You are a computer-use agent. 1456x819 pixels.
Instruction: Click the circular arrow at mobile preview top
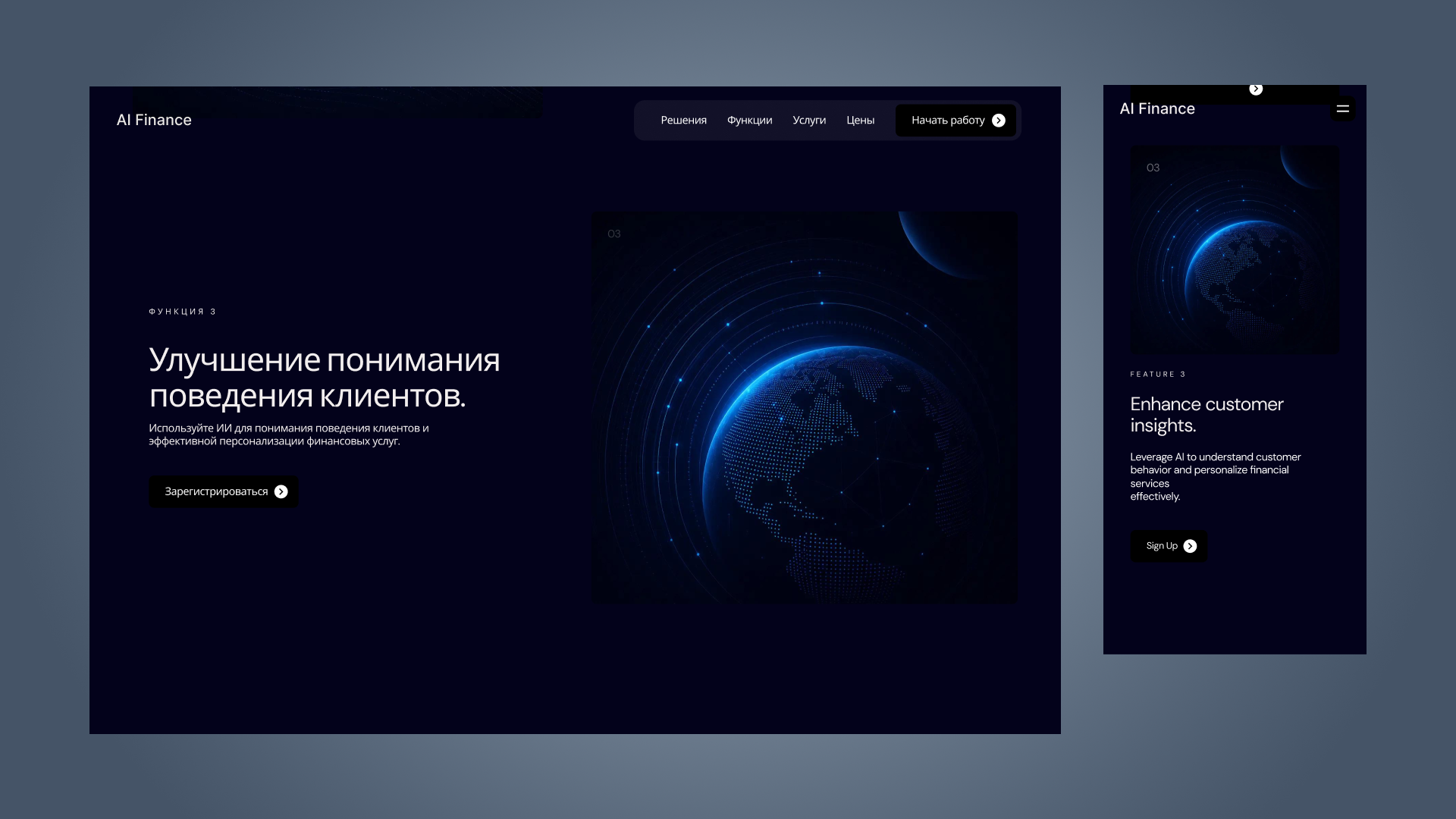click(1256, 89)
